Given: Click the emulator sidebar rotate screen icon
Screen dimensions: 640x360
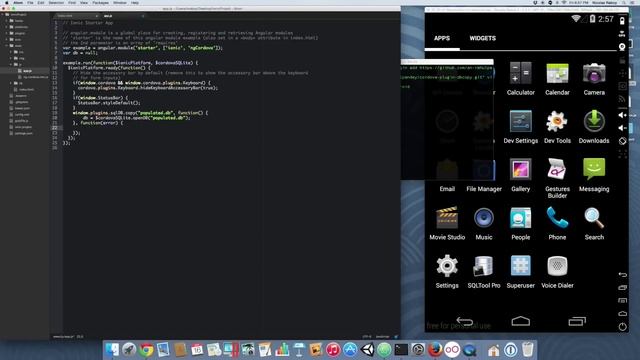Looking at the screenshot, I should (x=622, y=141).
